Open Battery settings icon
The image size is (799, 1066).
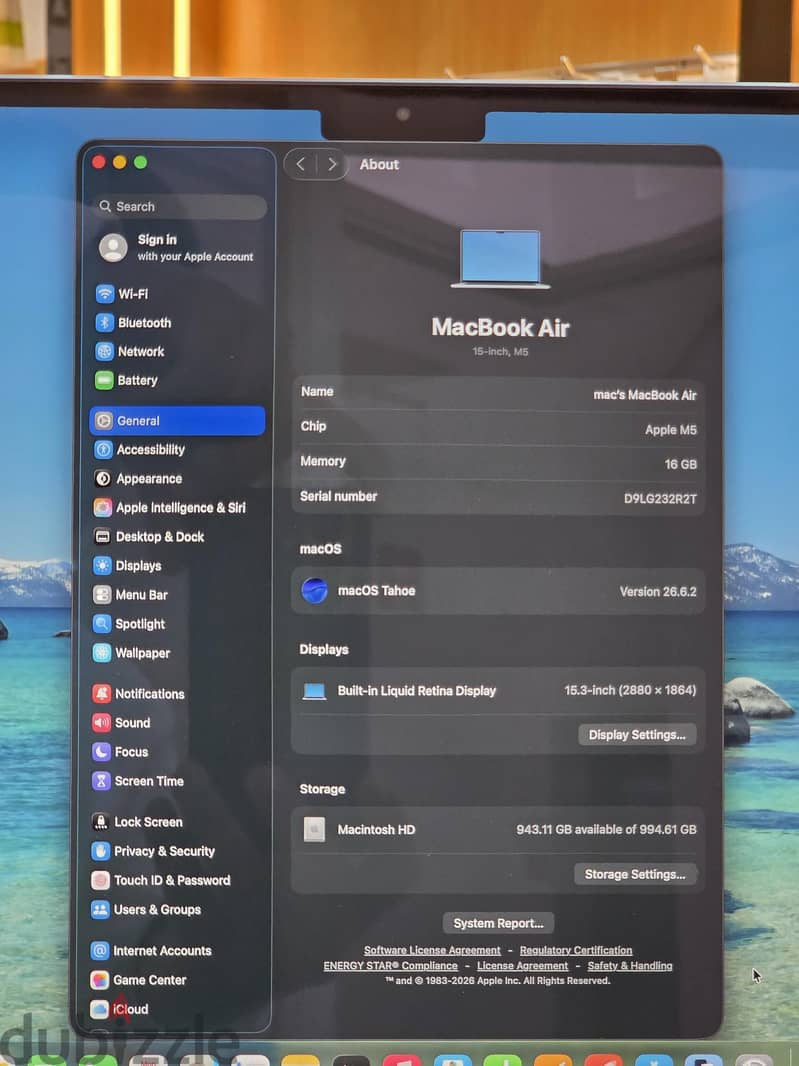point(104,380)
